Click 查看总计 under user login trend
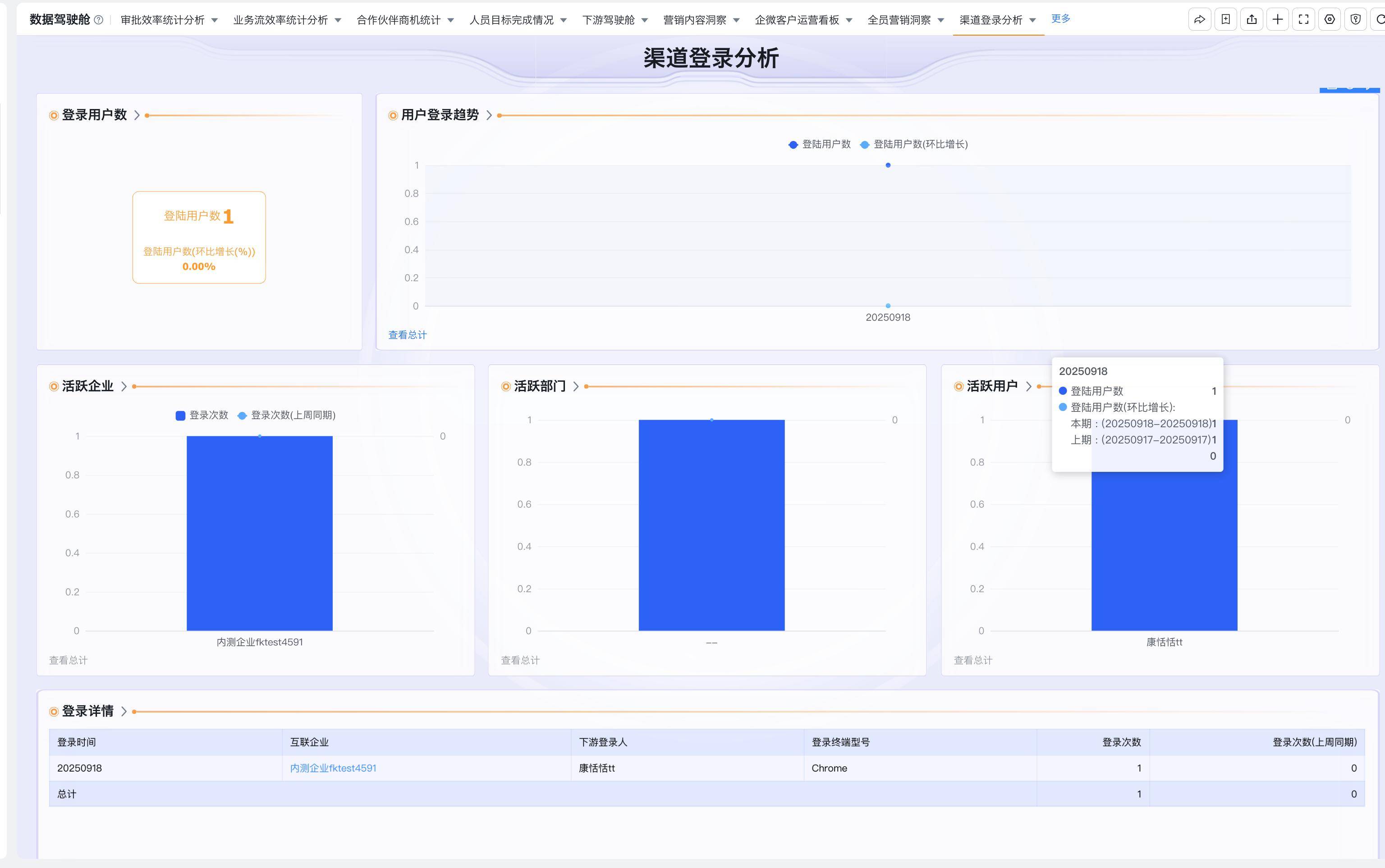The width and height of the screenshot is (1385, 868). click(407, 335)
